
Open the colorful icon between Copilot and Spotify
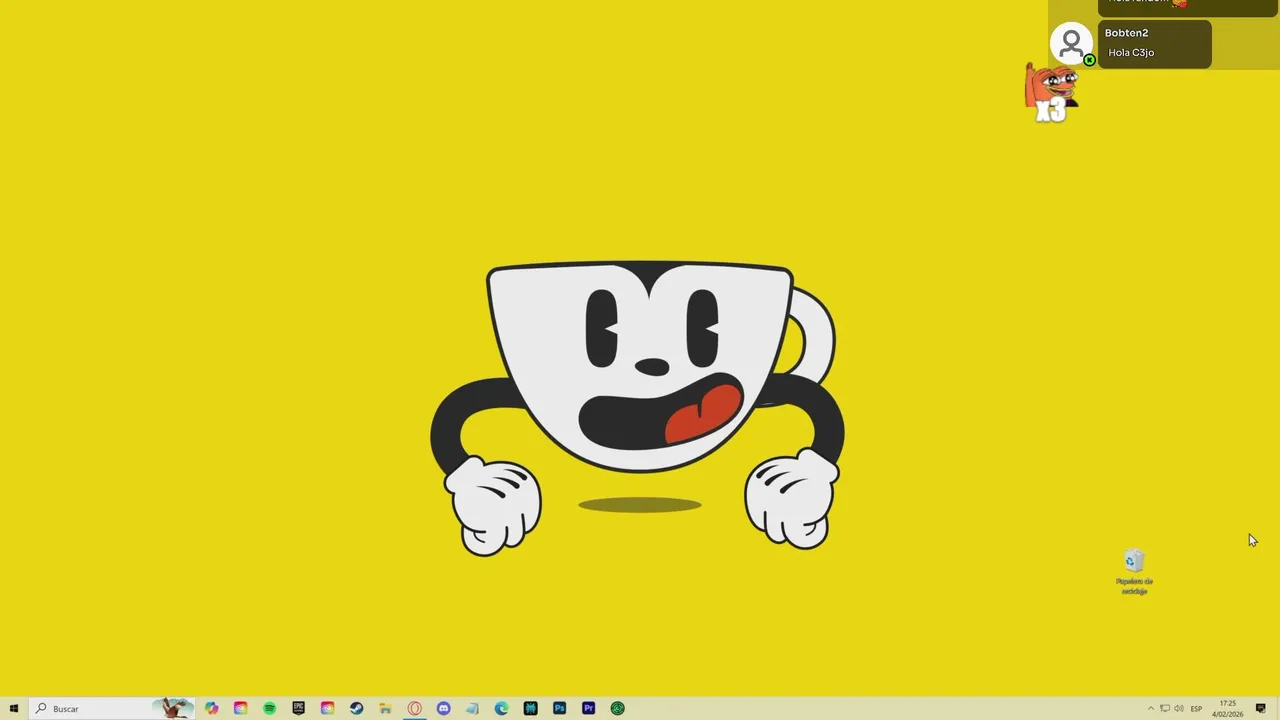(241, 708)
